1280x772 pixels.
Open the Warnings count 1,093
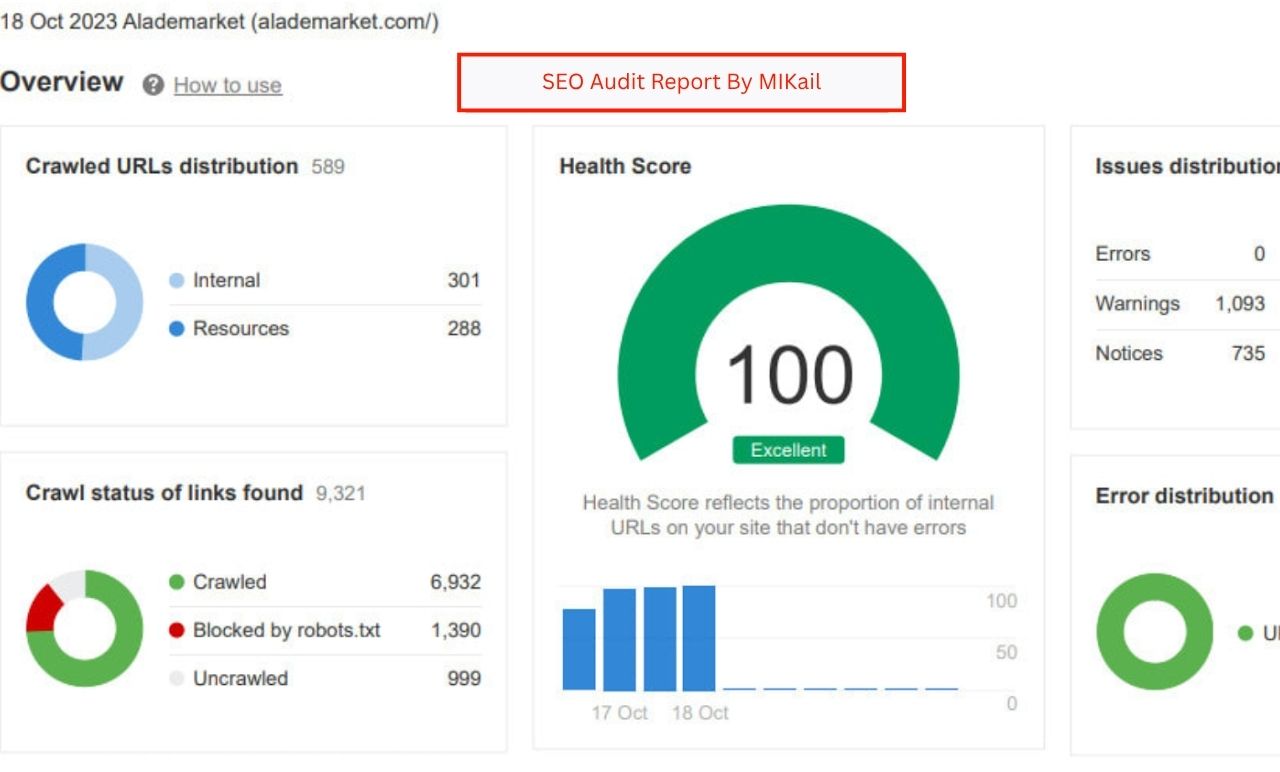click(x=1240, y=304)
